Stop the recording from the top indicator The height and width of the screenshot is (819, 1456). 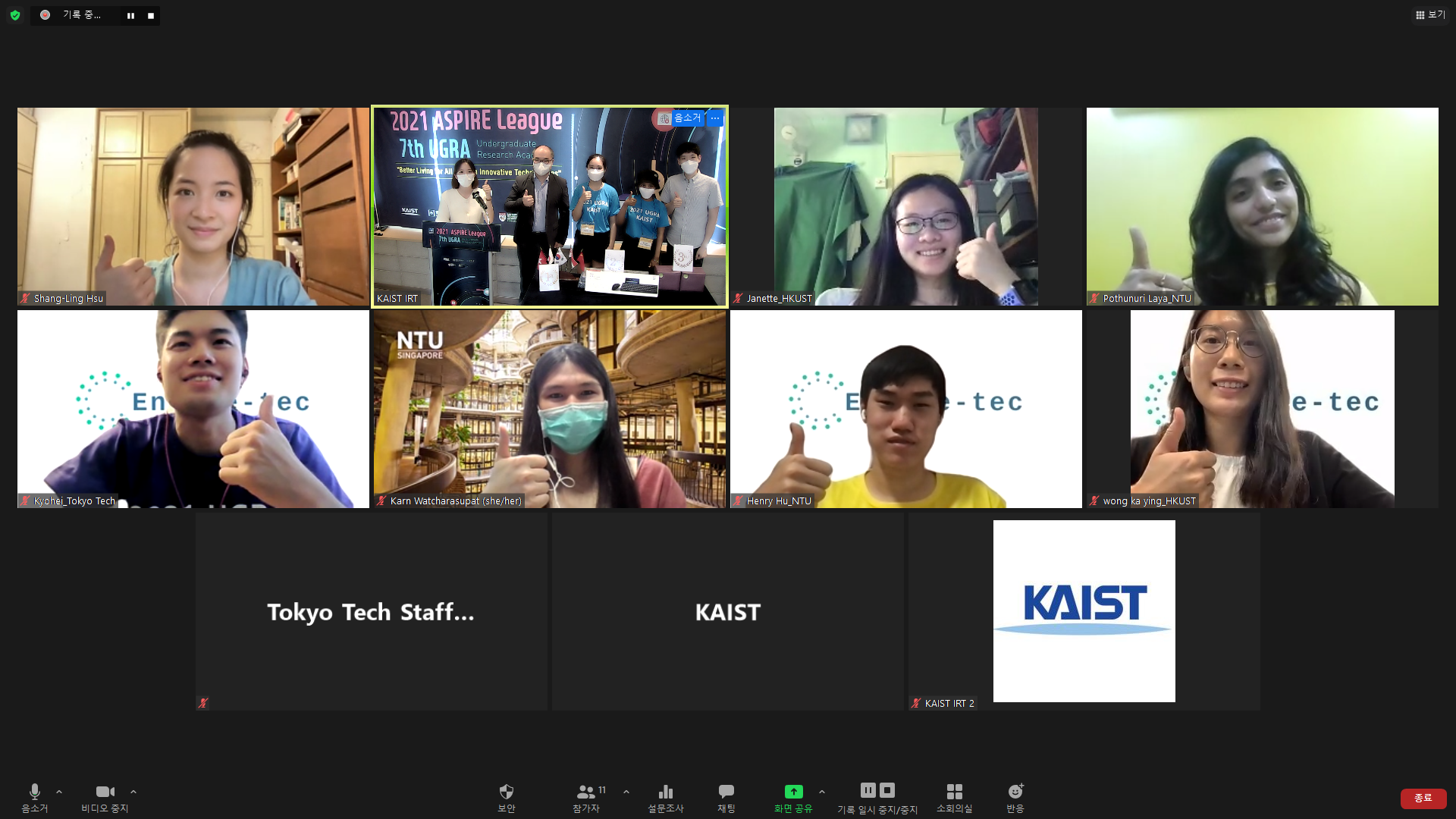(151, 15)
